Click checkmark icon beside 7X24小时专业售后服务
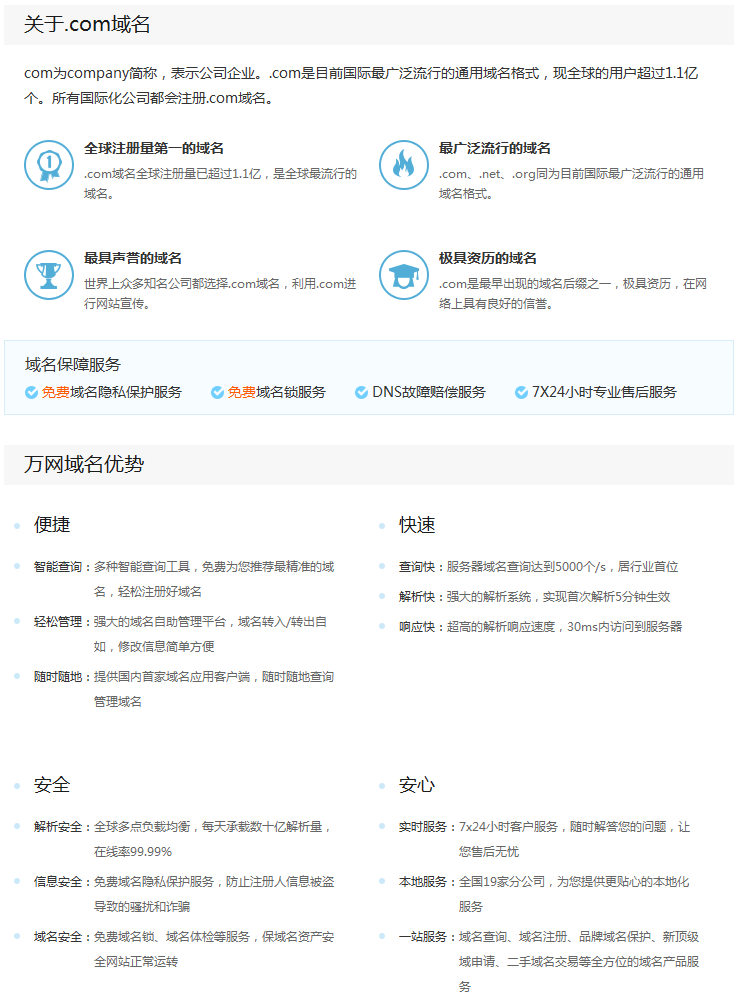Viewport: 745px width, 1003px height. [x=521, y=392]
